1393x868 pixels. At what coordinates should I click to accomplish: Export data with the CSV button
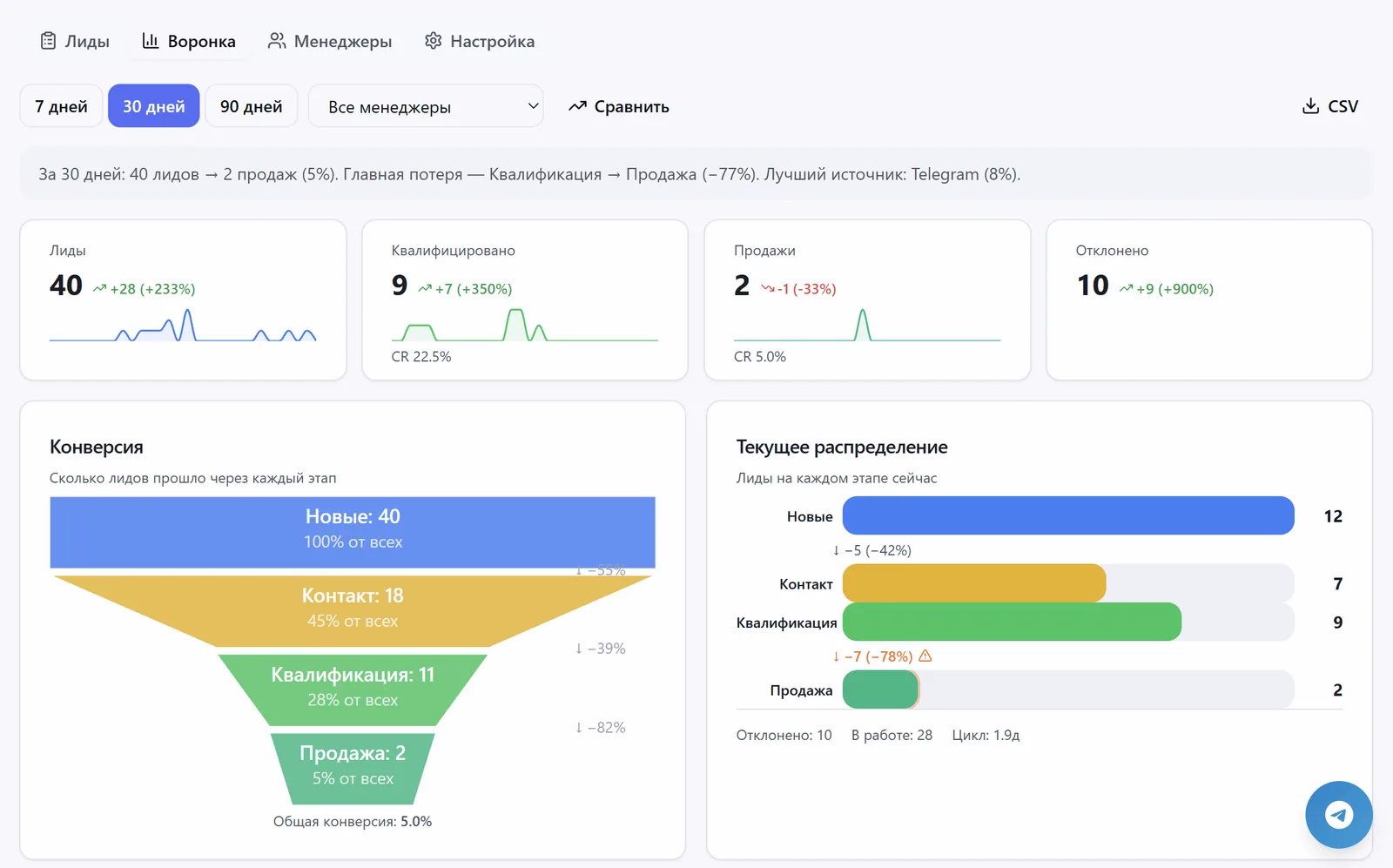click(1330, 106)
